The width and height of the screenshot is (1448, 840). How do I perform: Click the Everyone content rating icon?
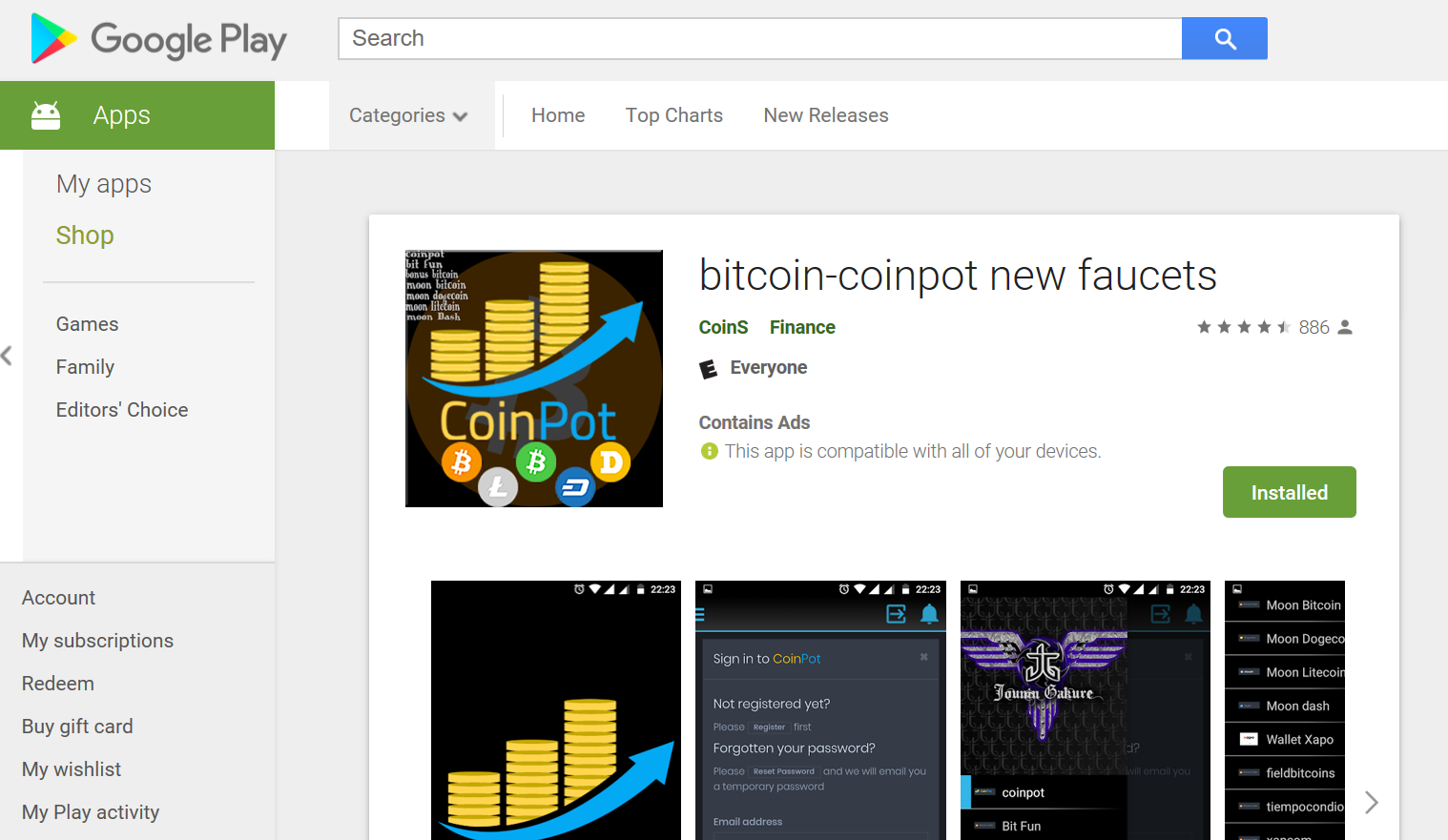click(x=708, y=368)
